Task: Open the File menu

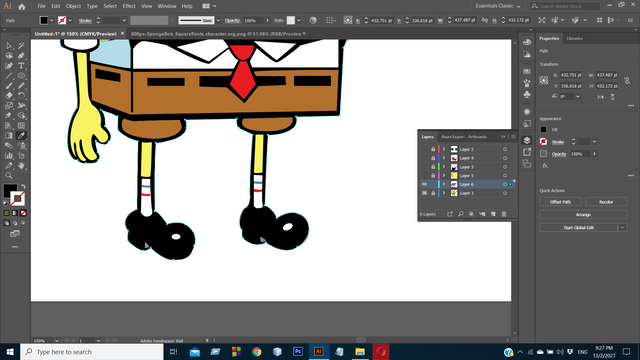Action: coord(42,6)
